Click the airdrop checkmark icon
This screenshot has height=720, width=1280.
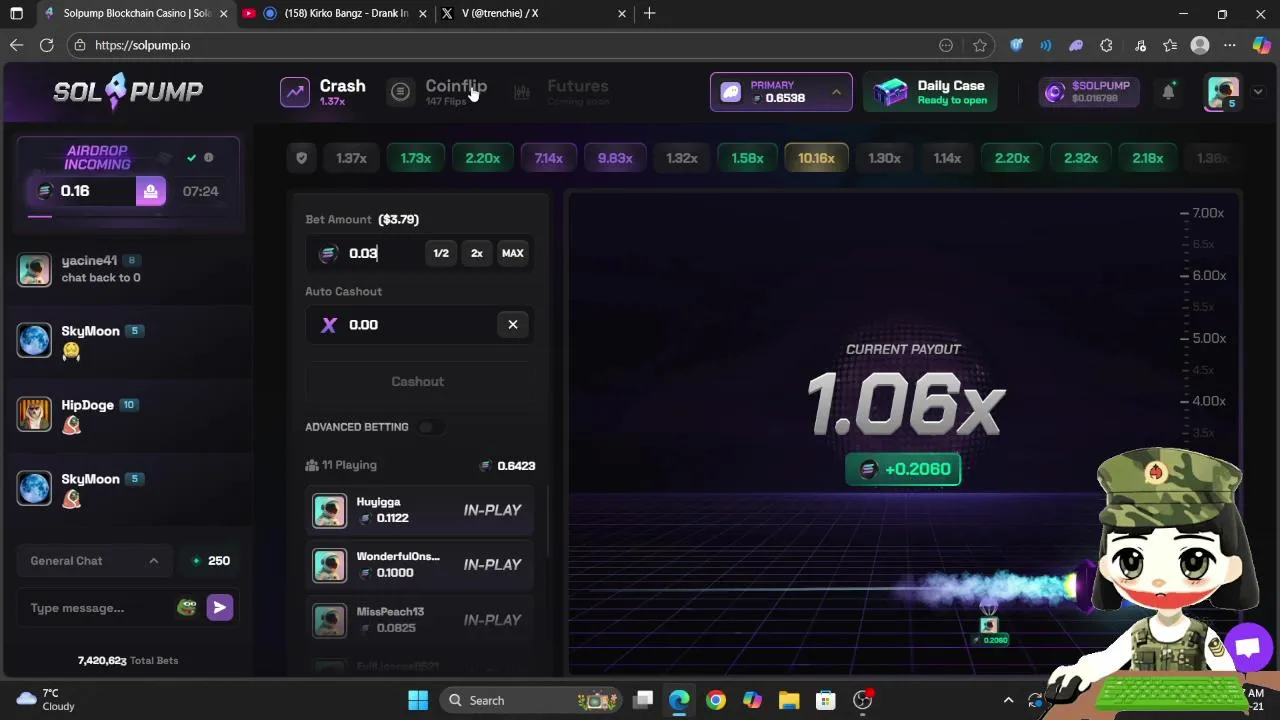click(191, 157)
